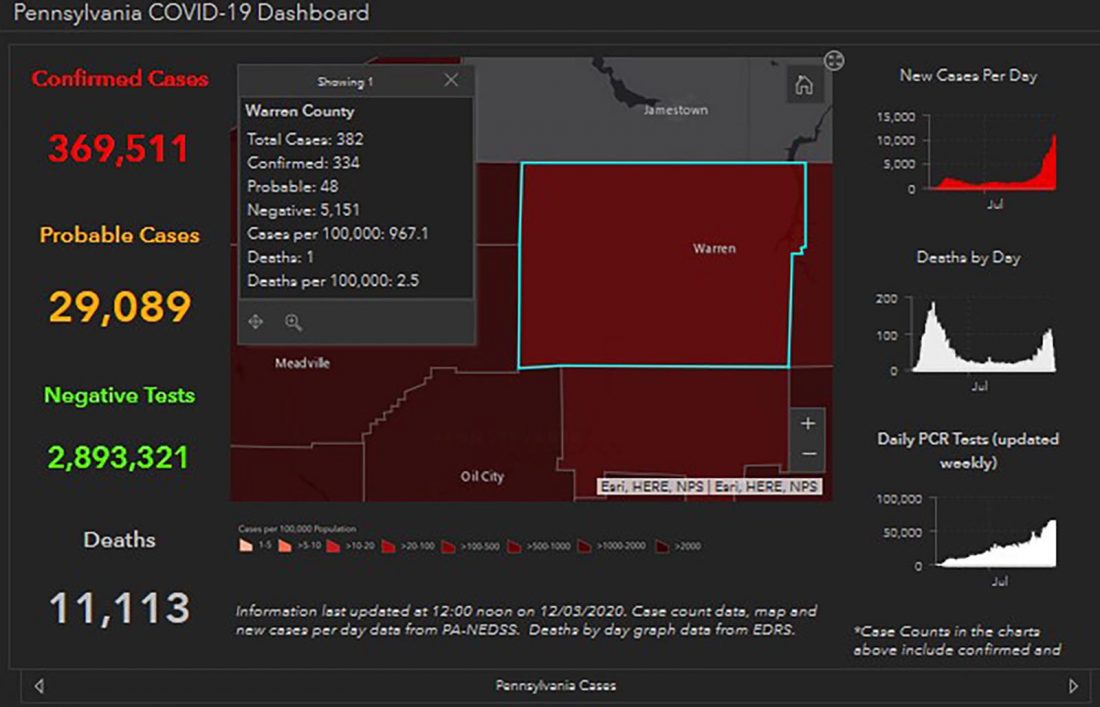Click the zoom-to magnifier in popup
Screen dimensions: 1100x707
coord(293,322)
